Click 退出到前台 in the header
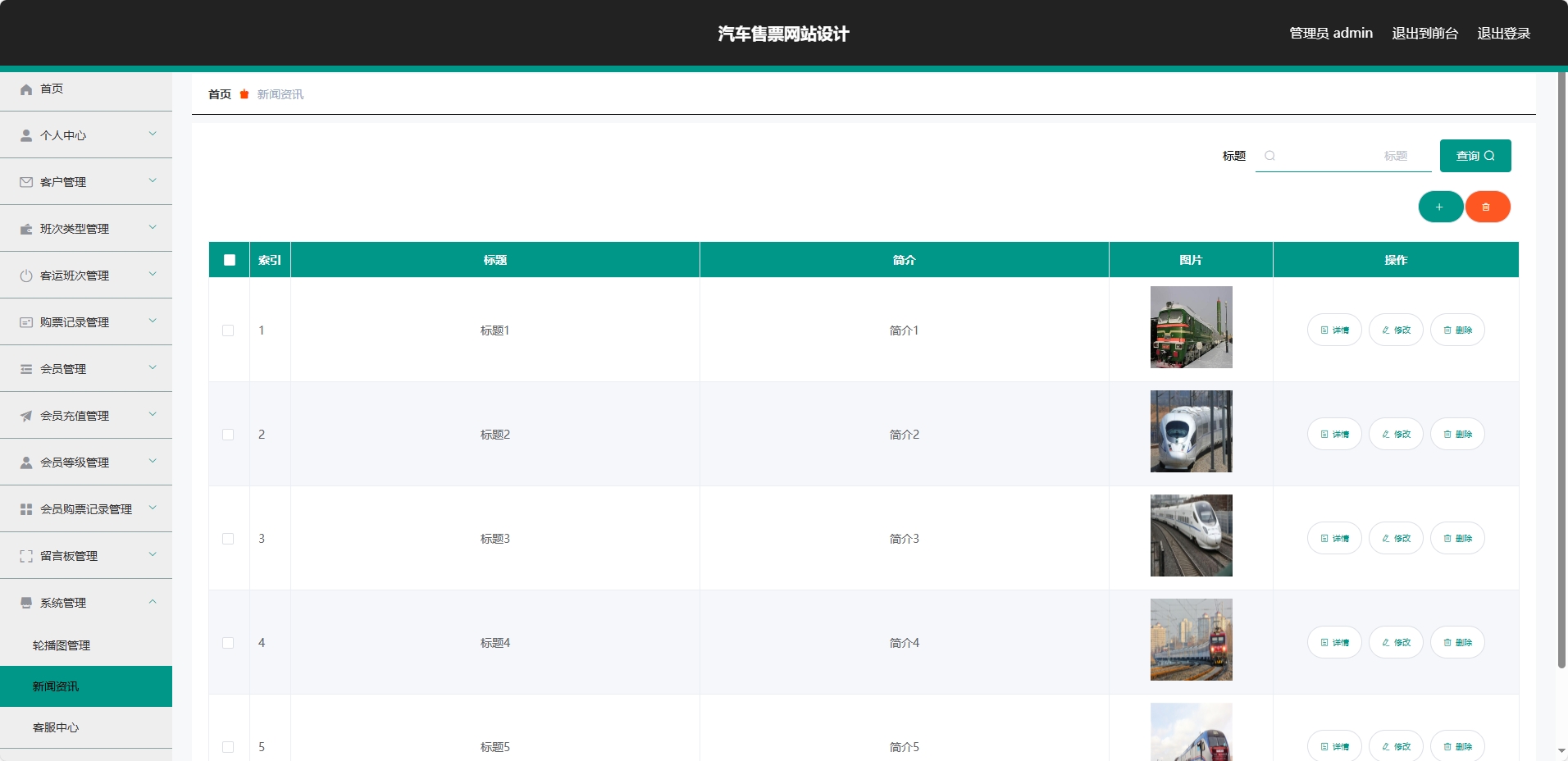The image size is (1568, 761). coord(1425,34)
